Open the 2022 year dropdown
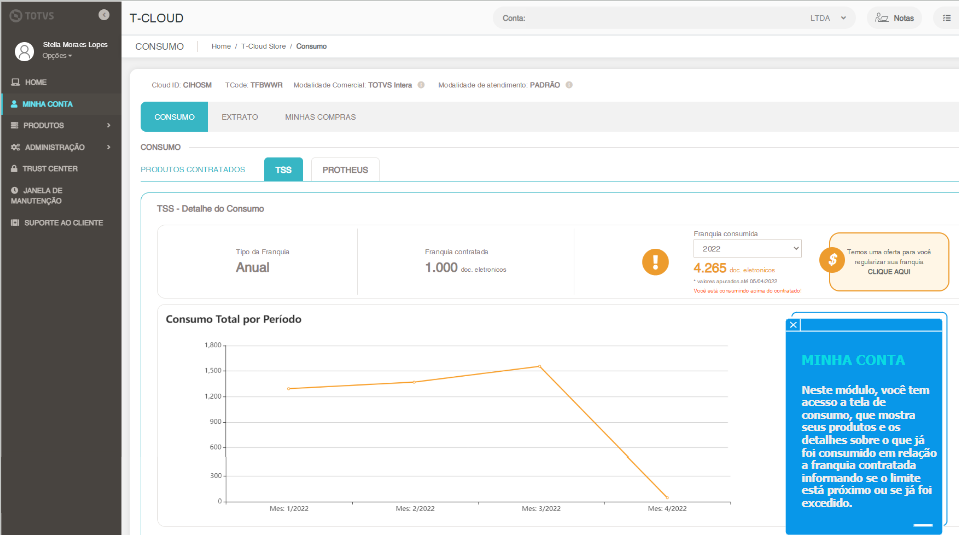959x535 pixels. [x=747, y=249]
